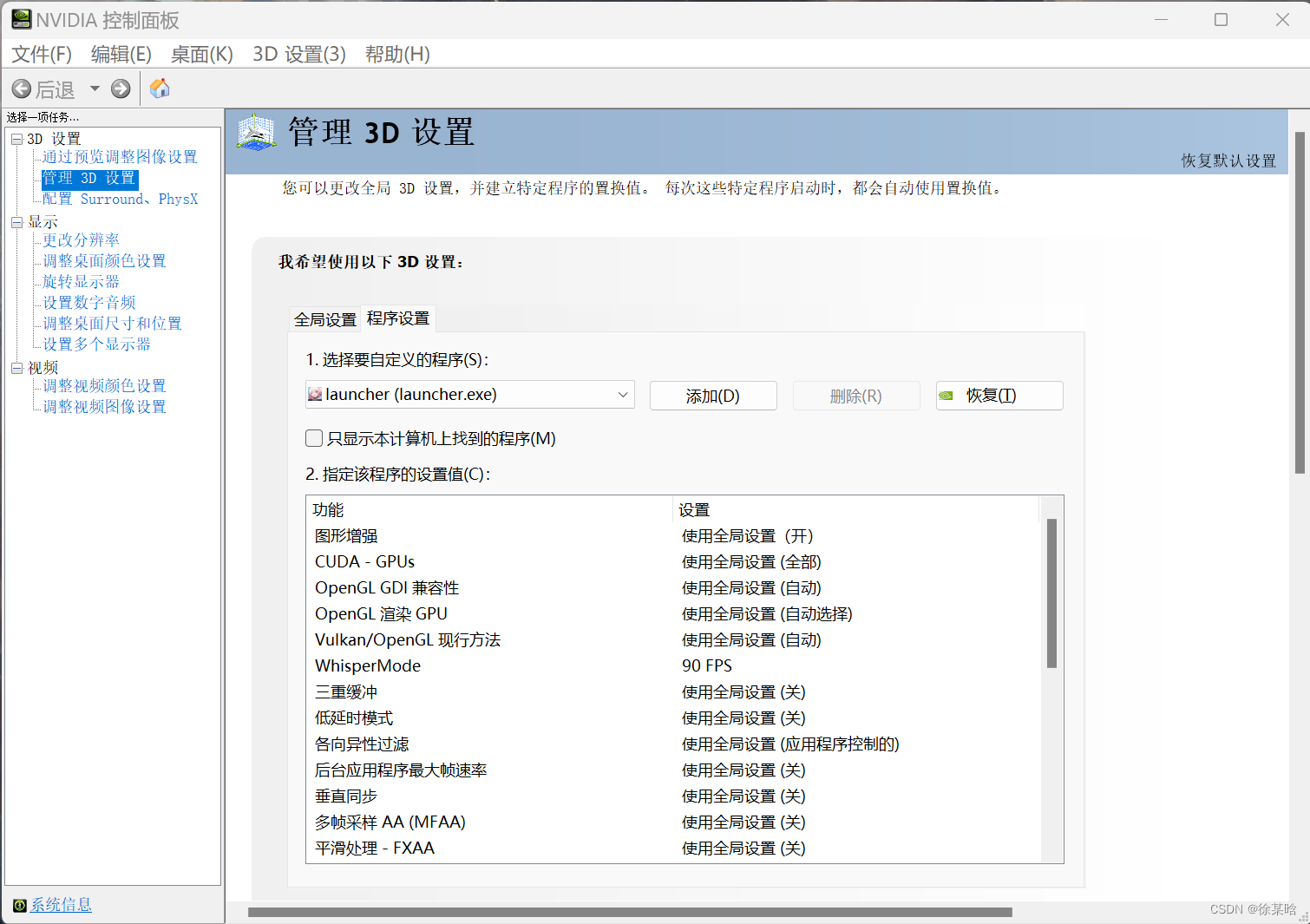Click the 添加(D) button

(713, 396)
